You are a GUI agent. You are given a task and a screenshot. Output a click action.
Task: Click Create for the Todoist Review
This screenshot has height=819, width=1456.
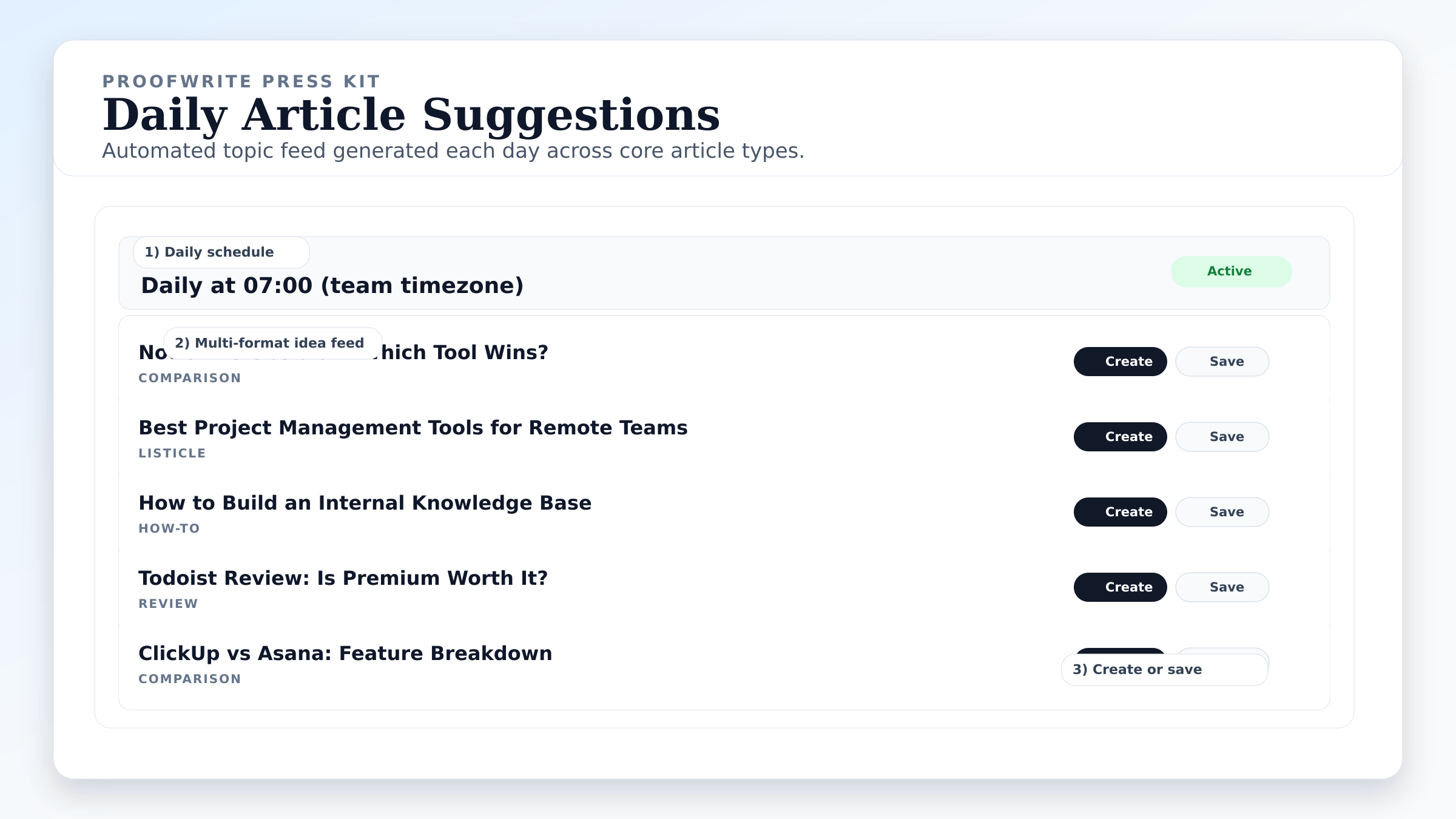(x=1119, y=587)
